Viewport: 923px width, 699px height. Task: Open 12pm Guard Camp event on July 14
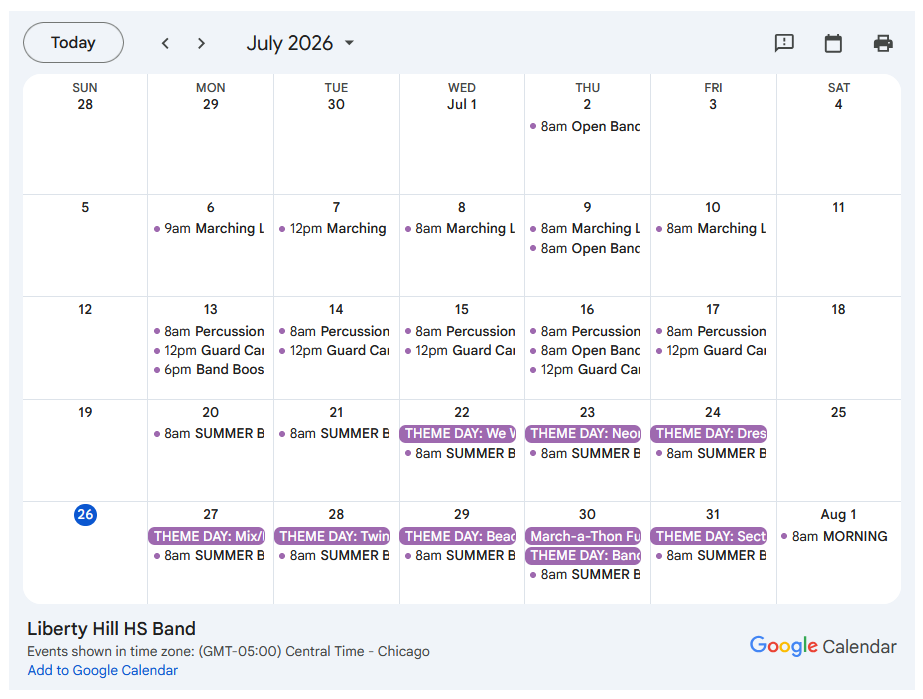[334, 350]
